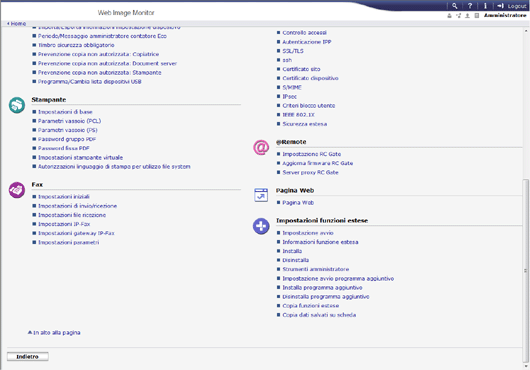Viewport: 530px width, 370px height.
Task: Open Installa programma aggiuntivo
Action: (322, 288)
